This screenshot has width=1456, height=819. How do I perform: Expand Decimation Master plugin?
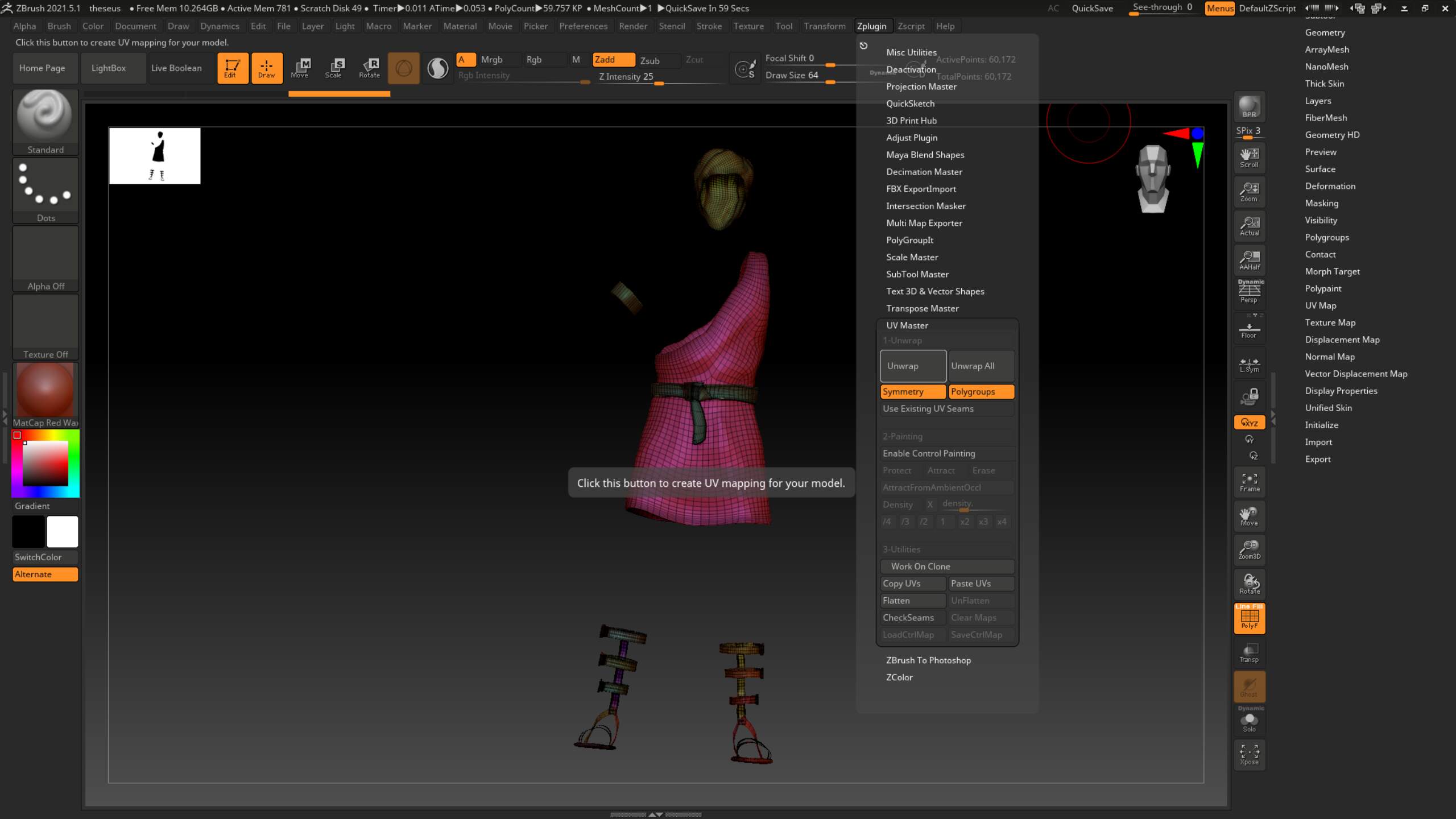click(x=924, y=172)
